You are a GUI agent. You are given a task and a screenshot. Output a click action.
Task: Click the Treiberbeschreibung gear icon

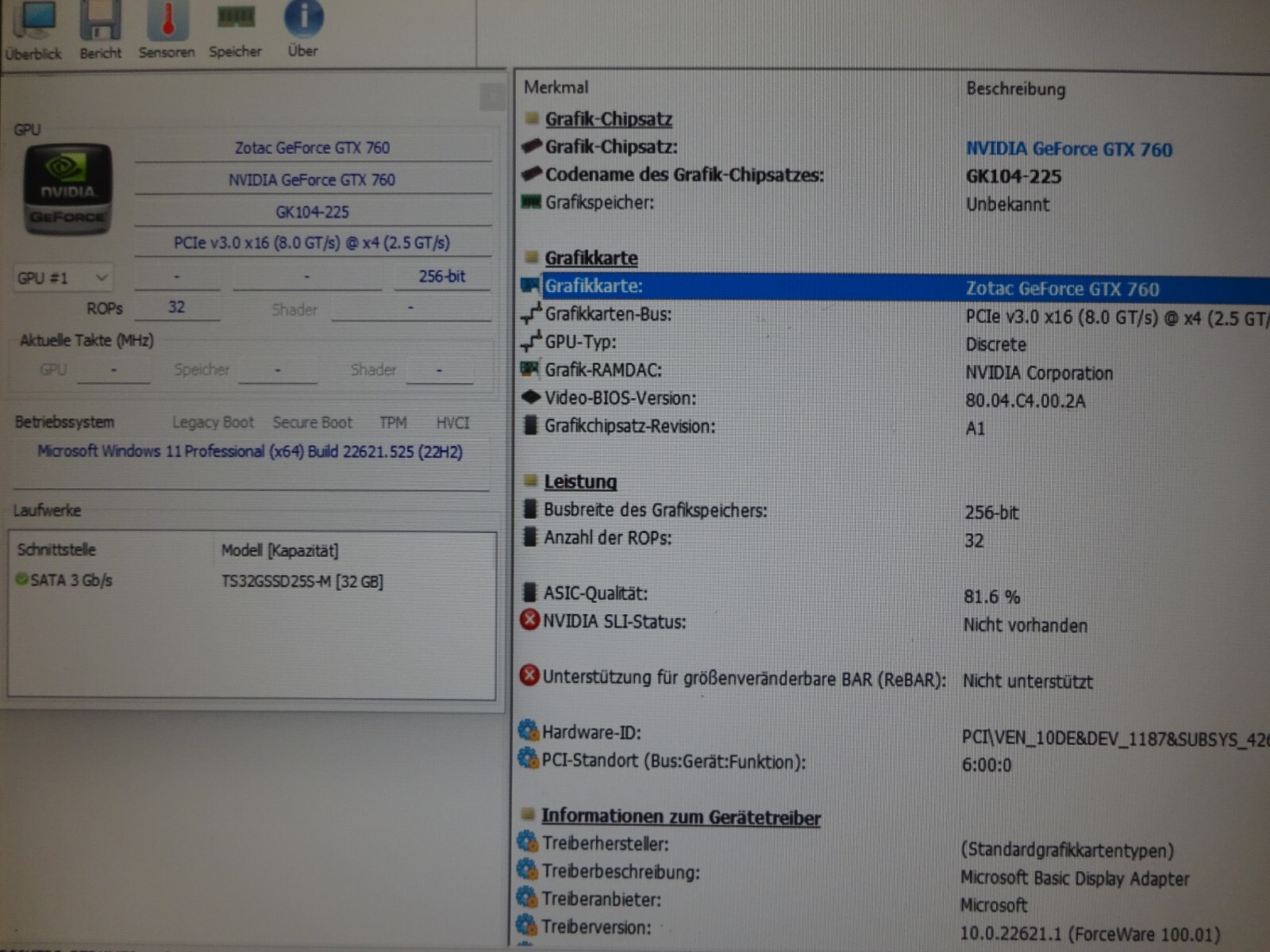pos(527,869)
